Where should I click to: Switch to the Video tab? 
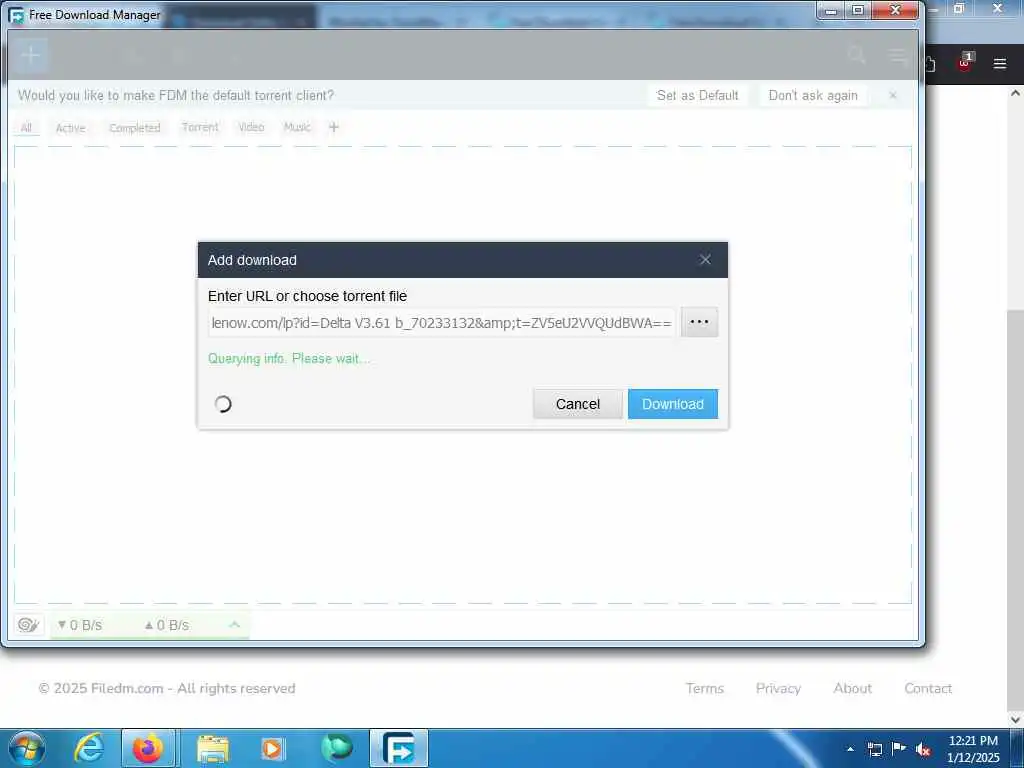[251, 127]
